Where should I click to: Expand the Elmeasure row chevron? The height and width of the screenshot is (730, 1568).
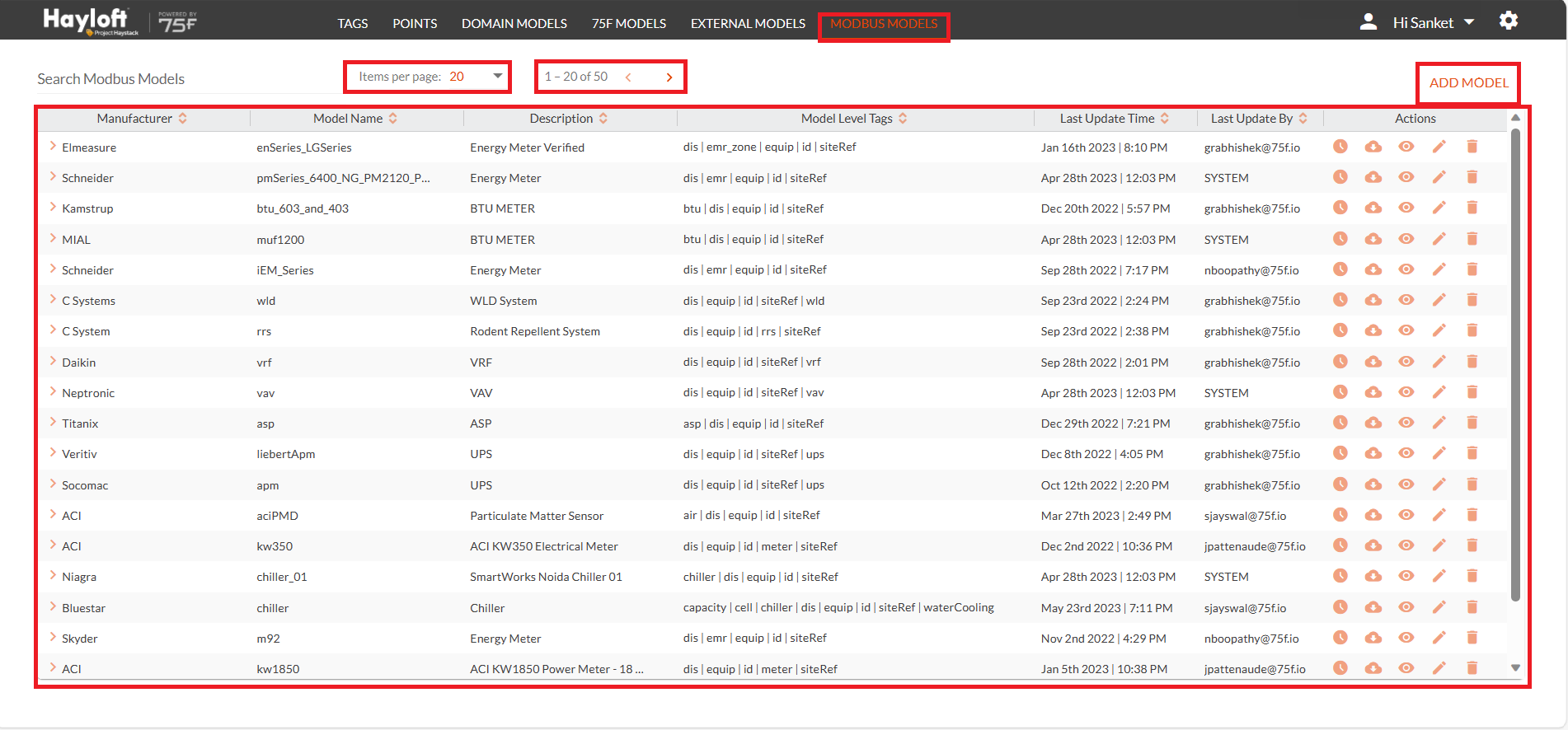(x=53, y=146)
